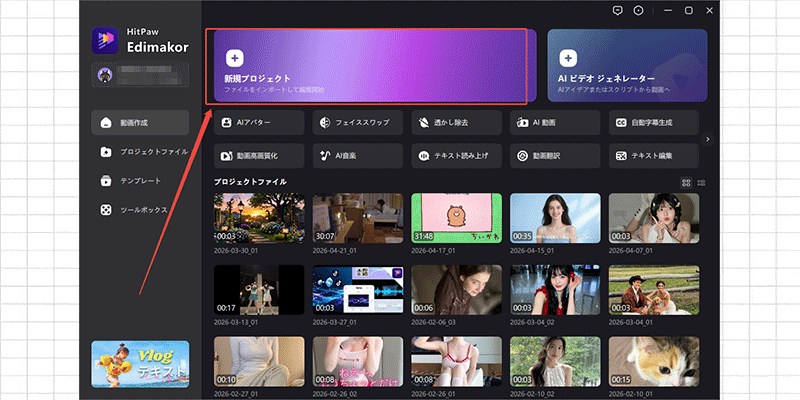This screenshot has width=800, height=400.
Task: Switch project files to list view
Action: point(702,183)
